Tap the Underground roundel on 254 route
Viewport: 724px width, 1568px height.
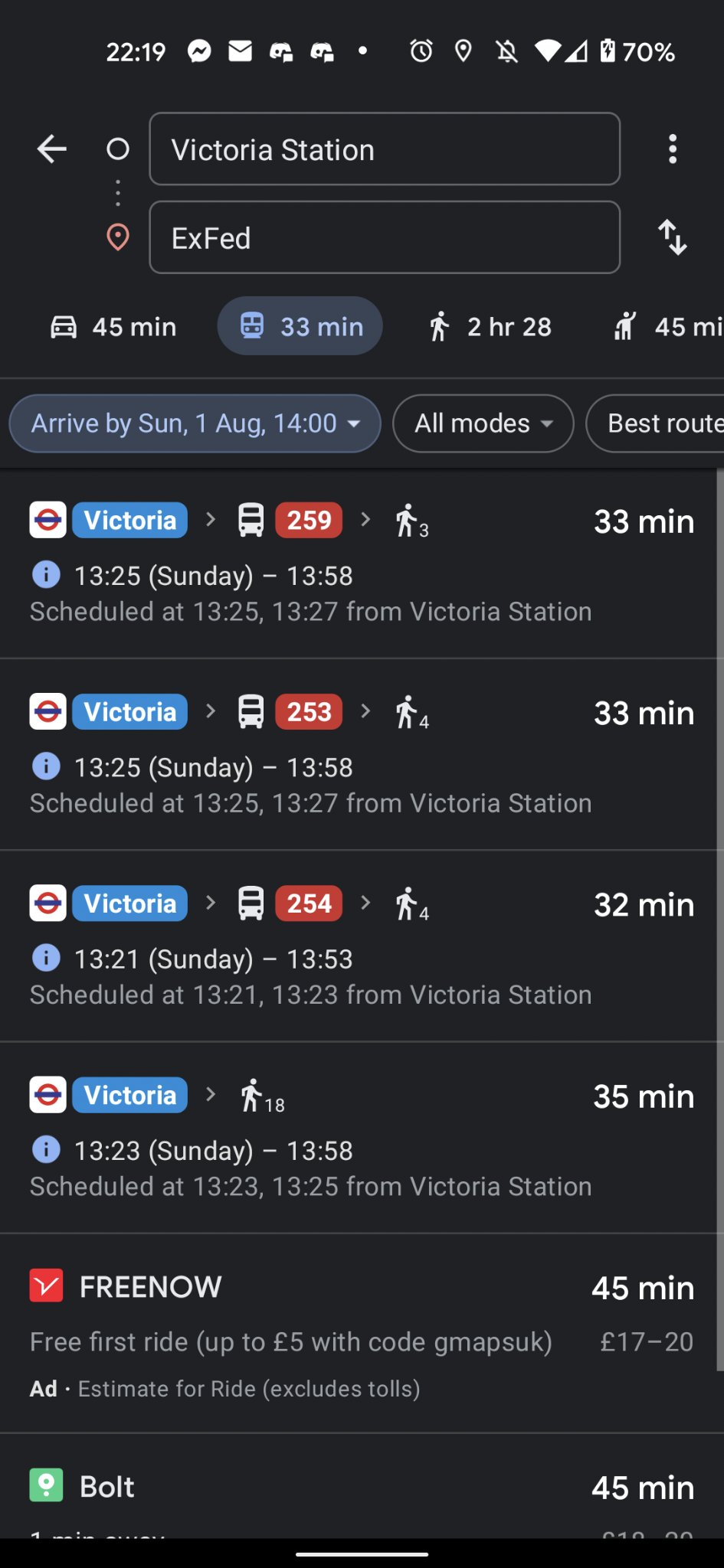tap(48, 903)
